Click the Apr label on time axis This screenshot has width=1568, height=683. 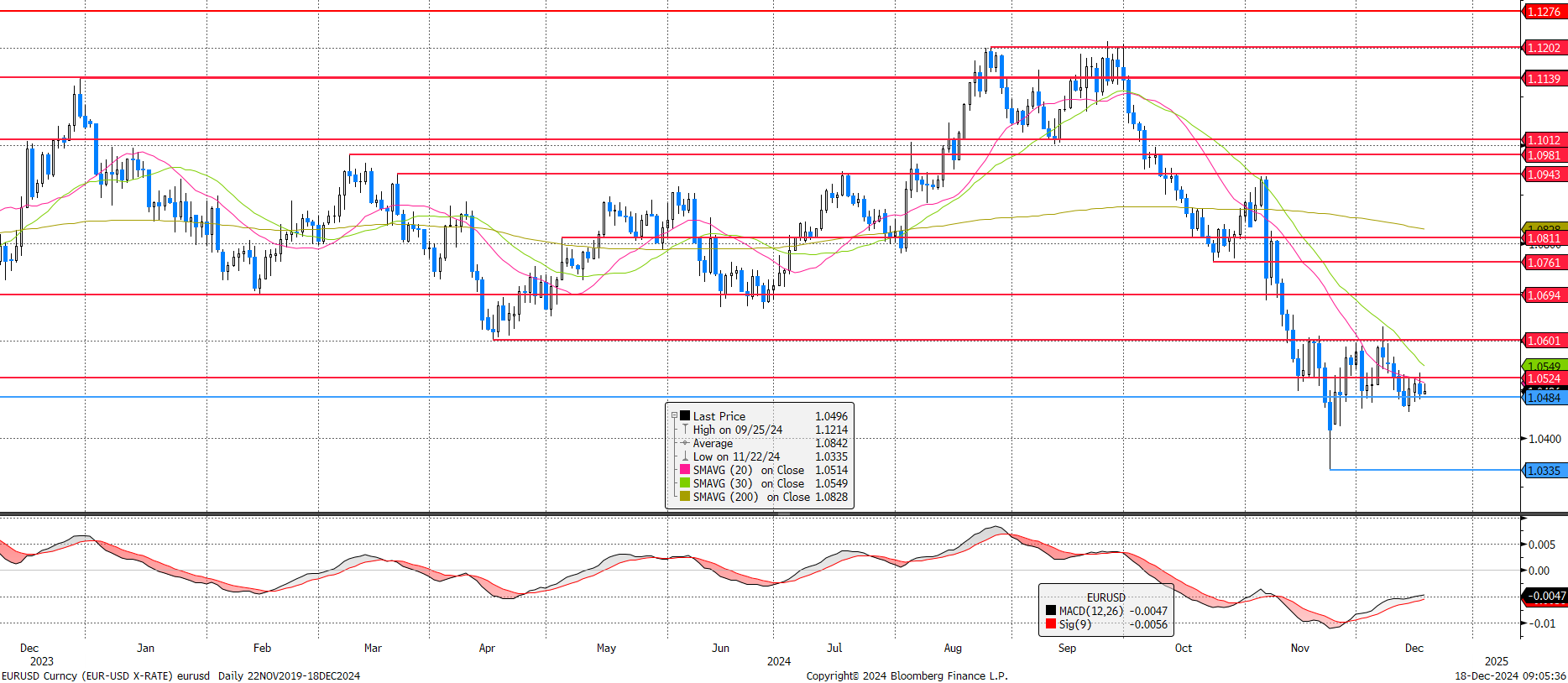487,648
